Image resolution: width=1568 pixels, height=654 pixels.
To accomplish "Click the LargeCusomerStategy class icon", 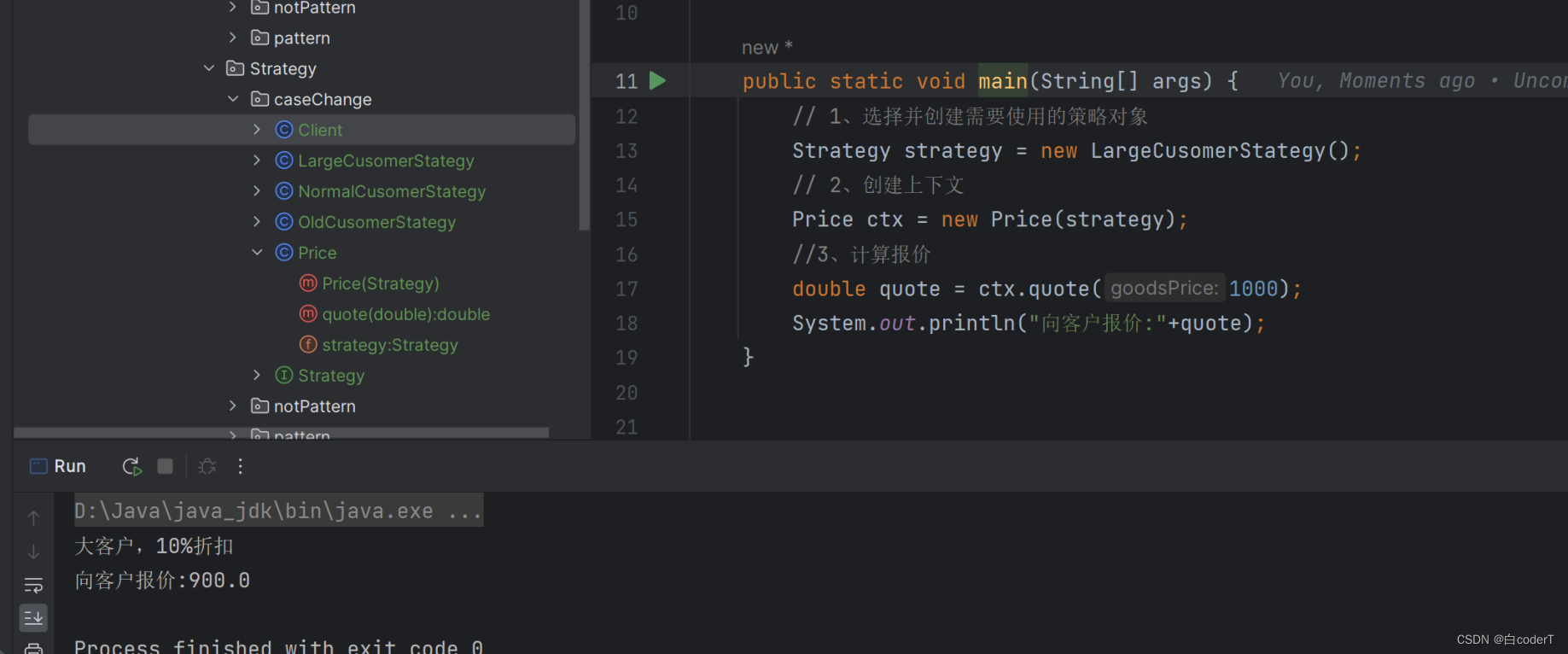I will [284, 161].
